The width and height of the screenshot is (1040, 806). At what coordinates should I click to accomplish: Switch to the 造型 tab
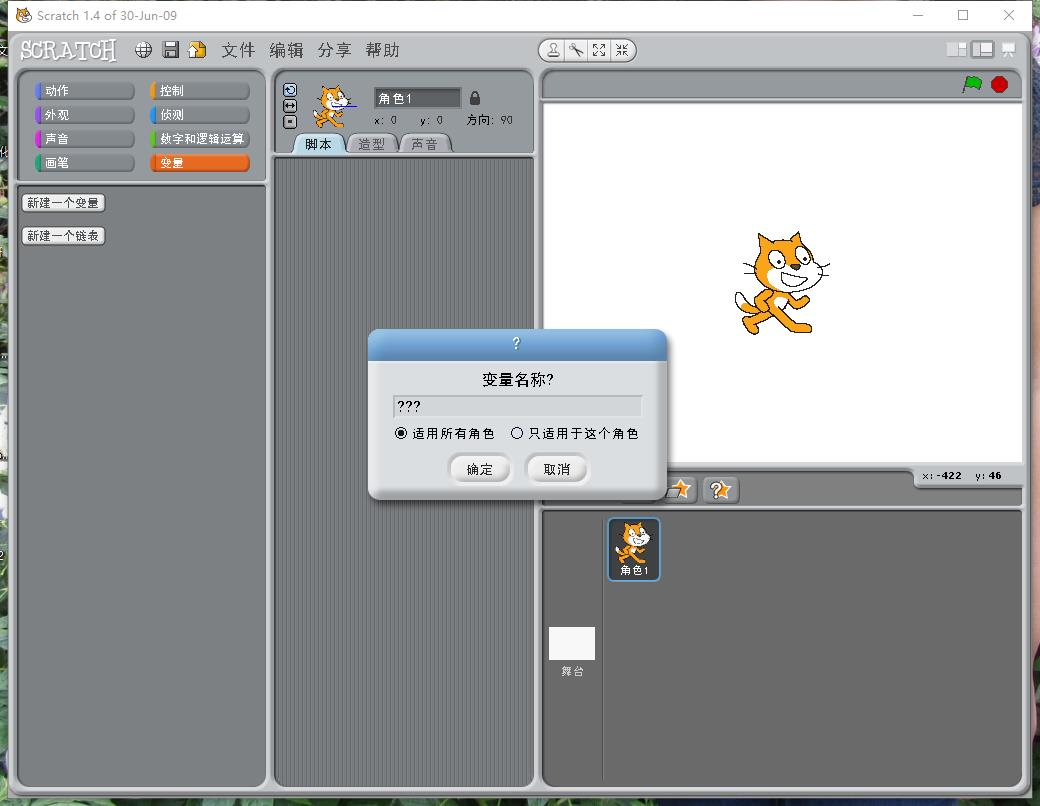371,144
